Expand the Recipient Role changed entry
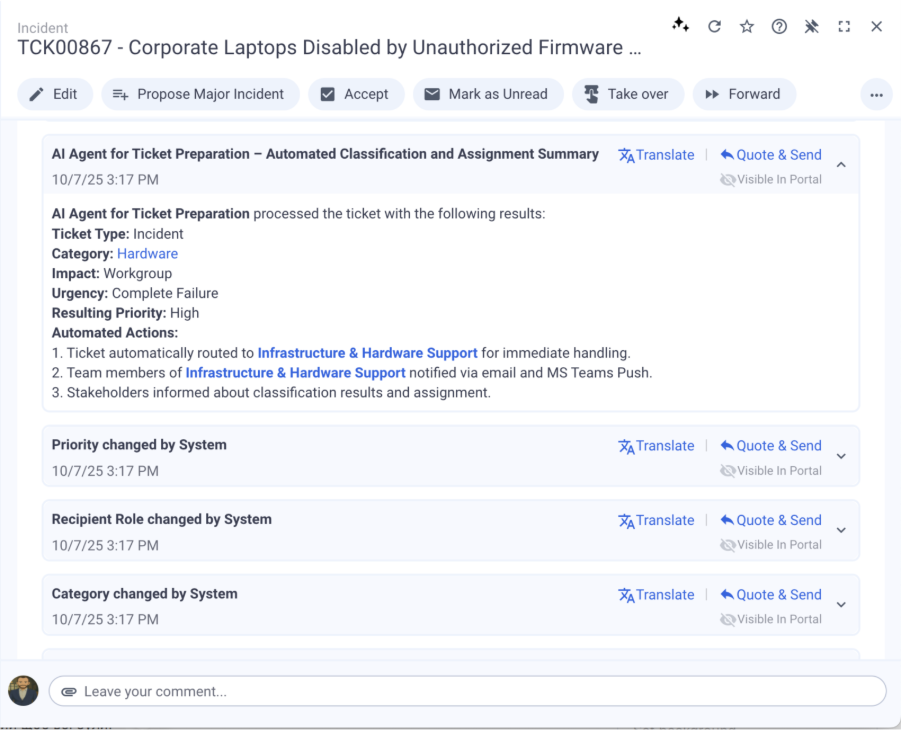Image resolution: width=901 pixels, height=732 pixels. tap(841, 531)
